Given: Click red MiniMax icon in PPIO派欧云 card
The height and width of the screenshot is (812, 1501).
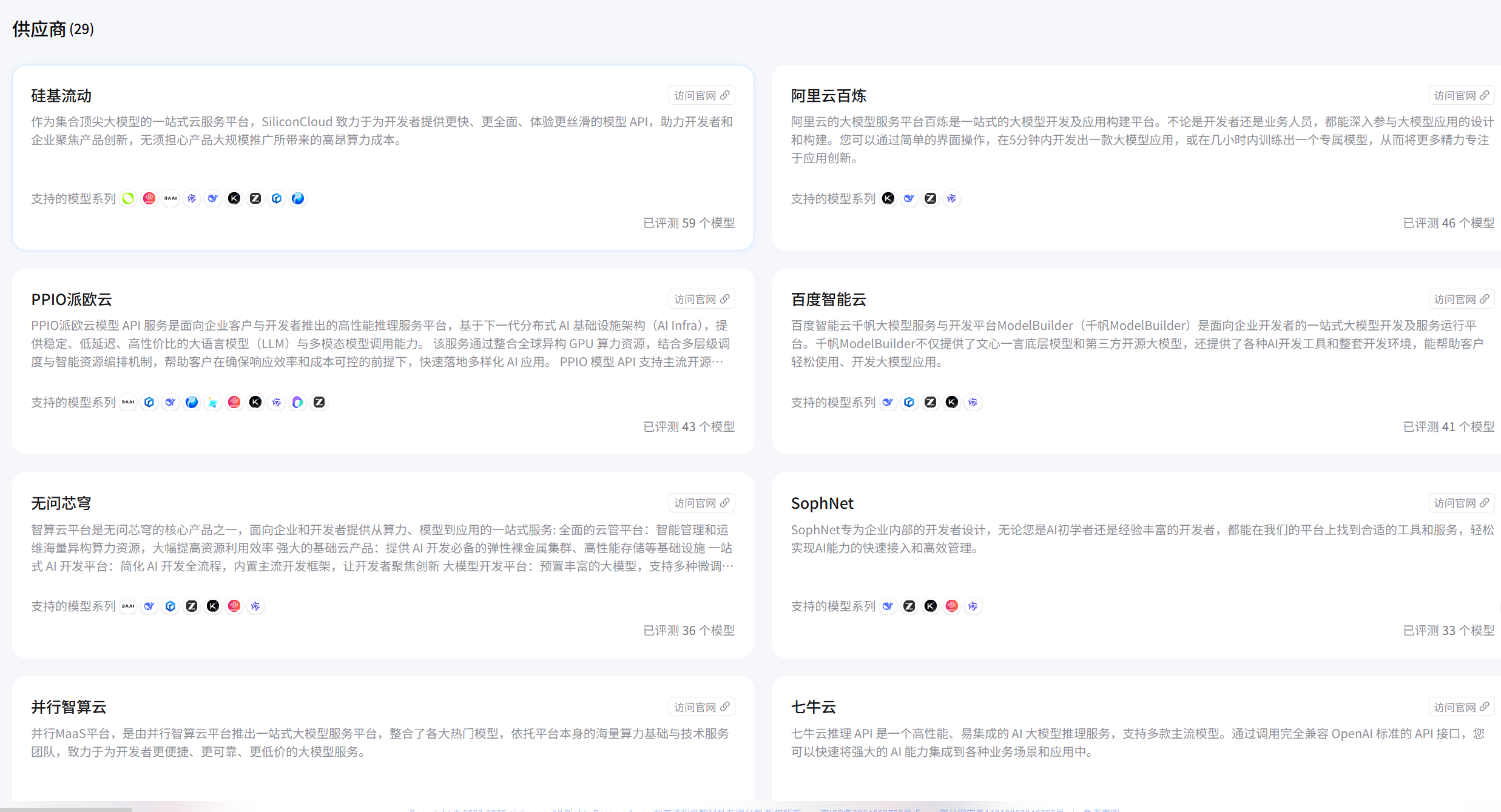Looking at the screenshot, I should [234, 402].
